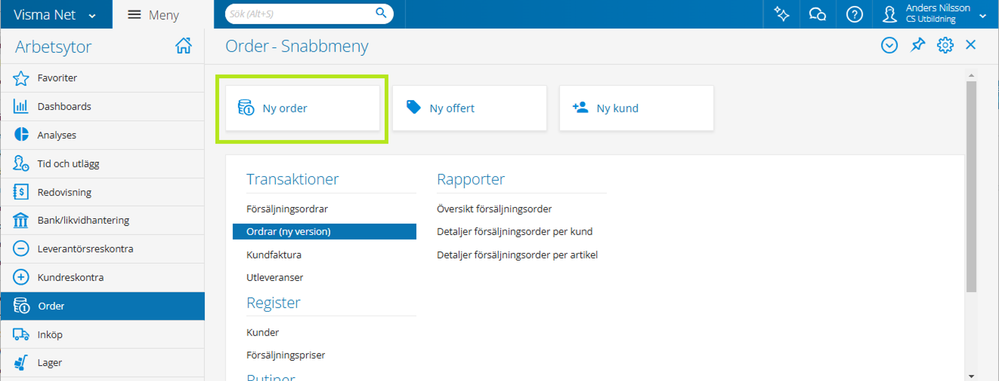The width and height of the screenshot is (999, 381).
Task: Create a new order with Ny order
Action: [x=303, y=108]
